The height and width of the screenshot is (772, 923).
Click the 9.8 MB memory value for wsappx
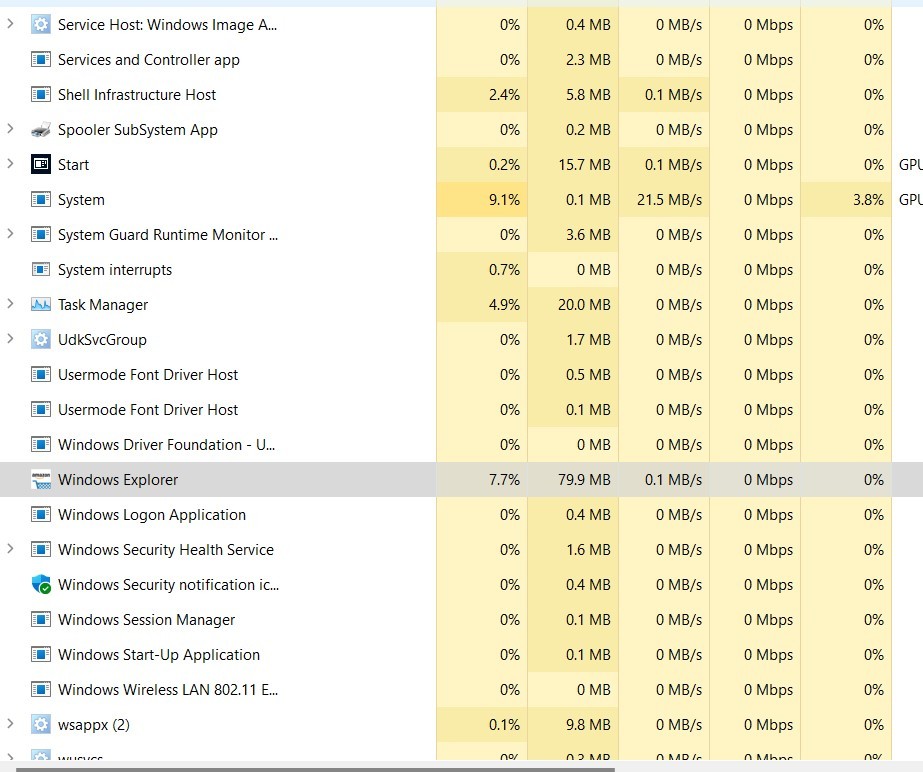click(x=588, y=725)
